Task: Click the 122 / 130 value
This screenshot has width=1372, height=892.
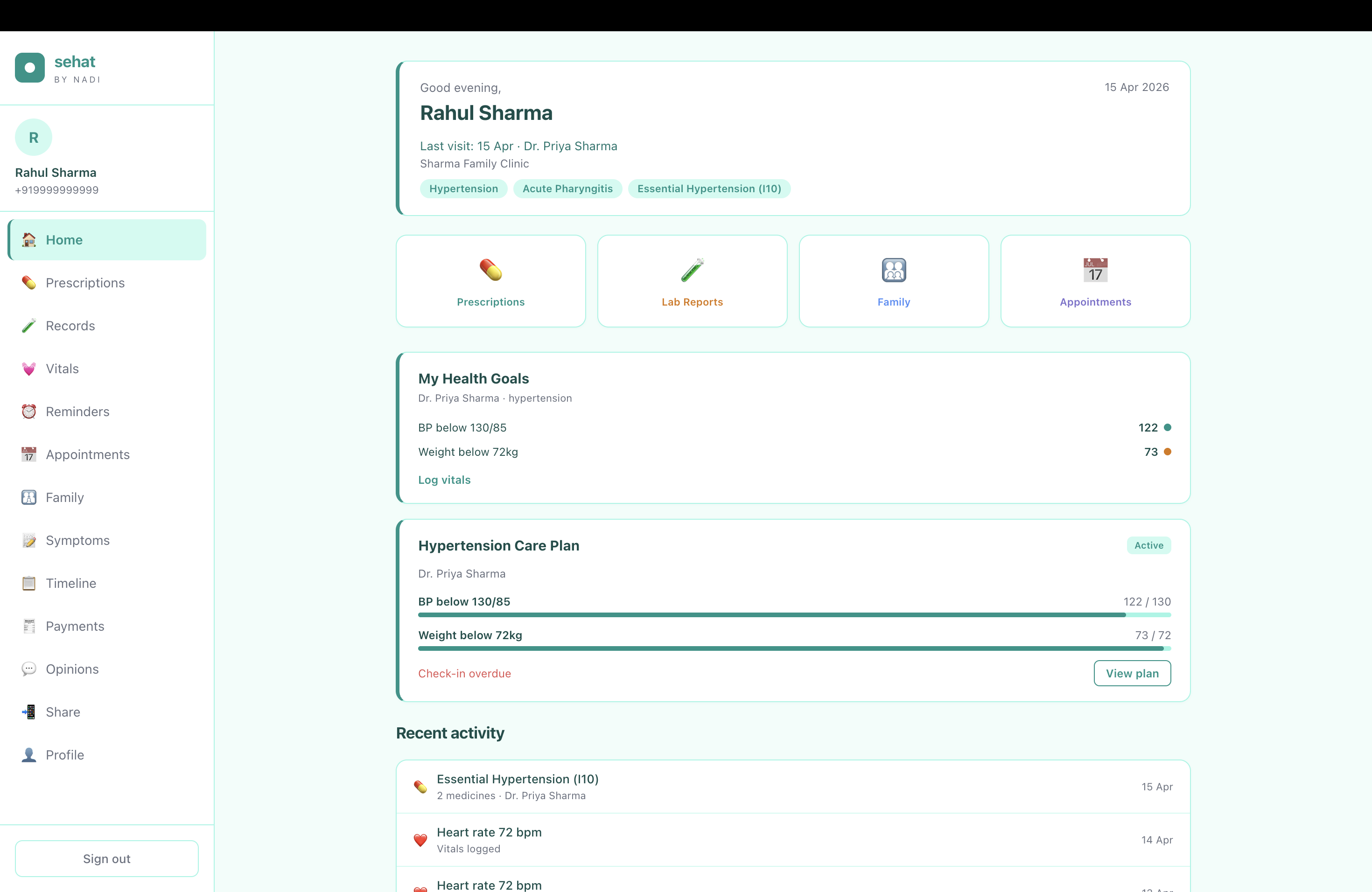Action: 1147,601
